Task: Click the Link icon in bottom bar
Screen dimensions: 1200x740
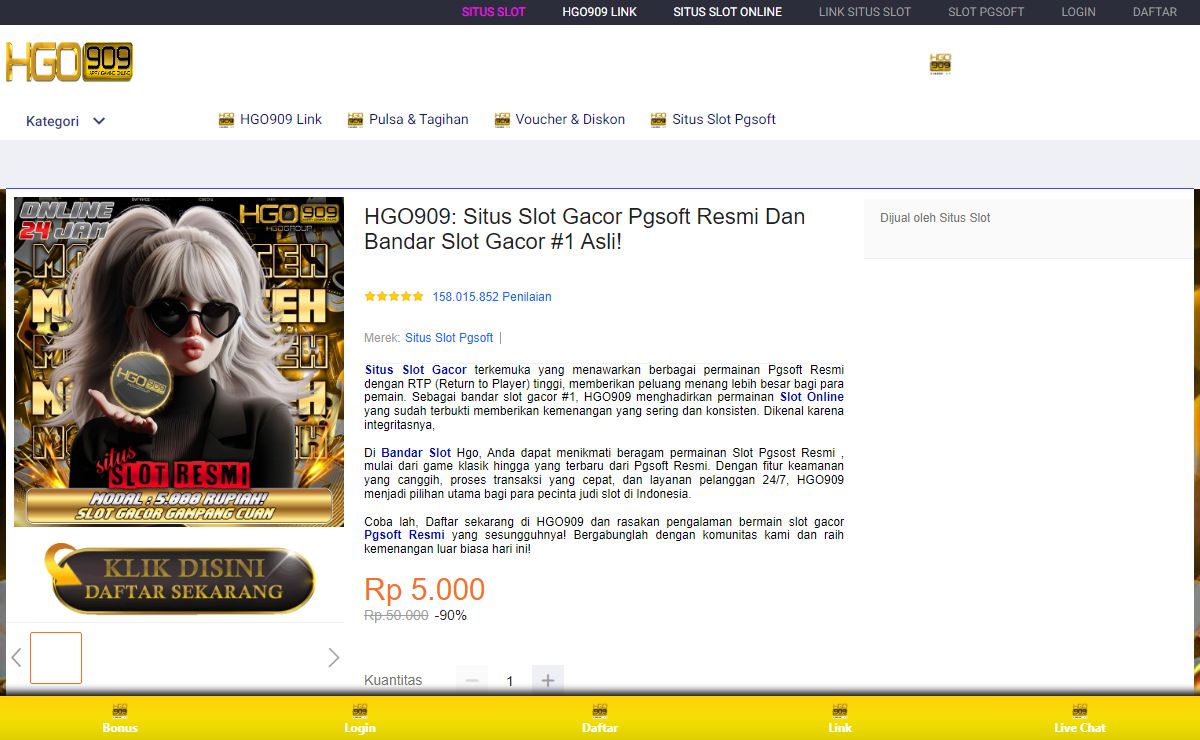Action: 840,710
